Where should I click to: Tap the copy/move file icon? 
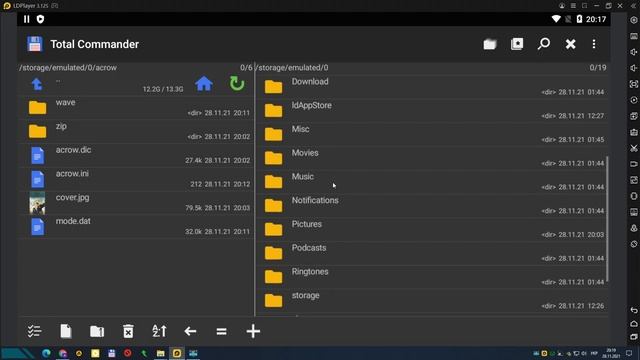pos(66,331)
